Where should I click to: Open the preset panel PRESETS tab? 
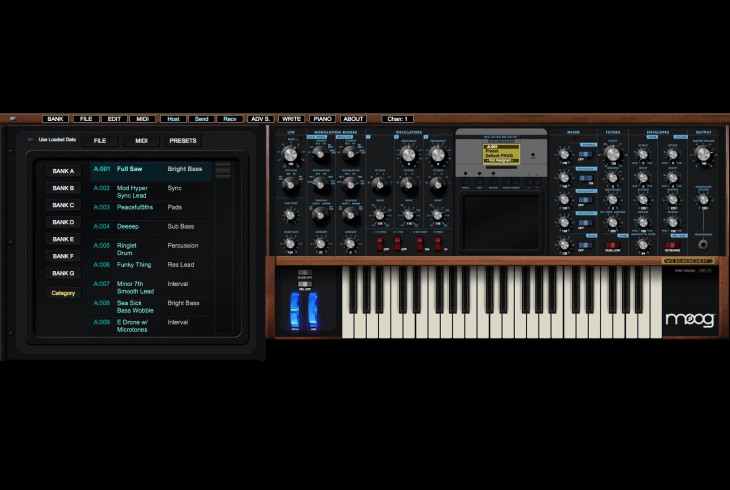183,140
